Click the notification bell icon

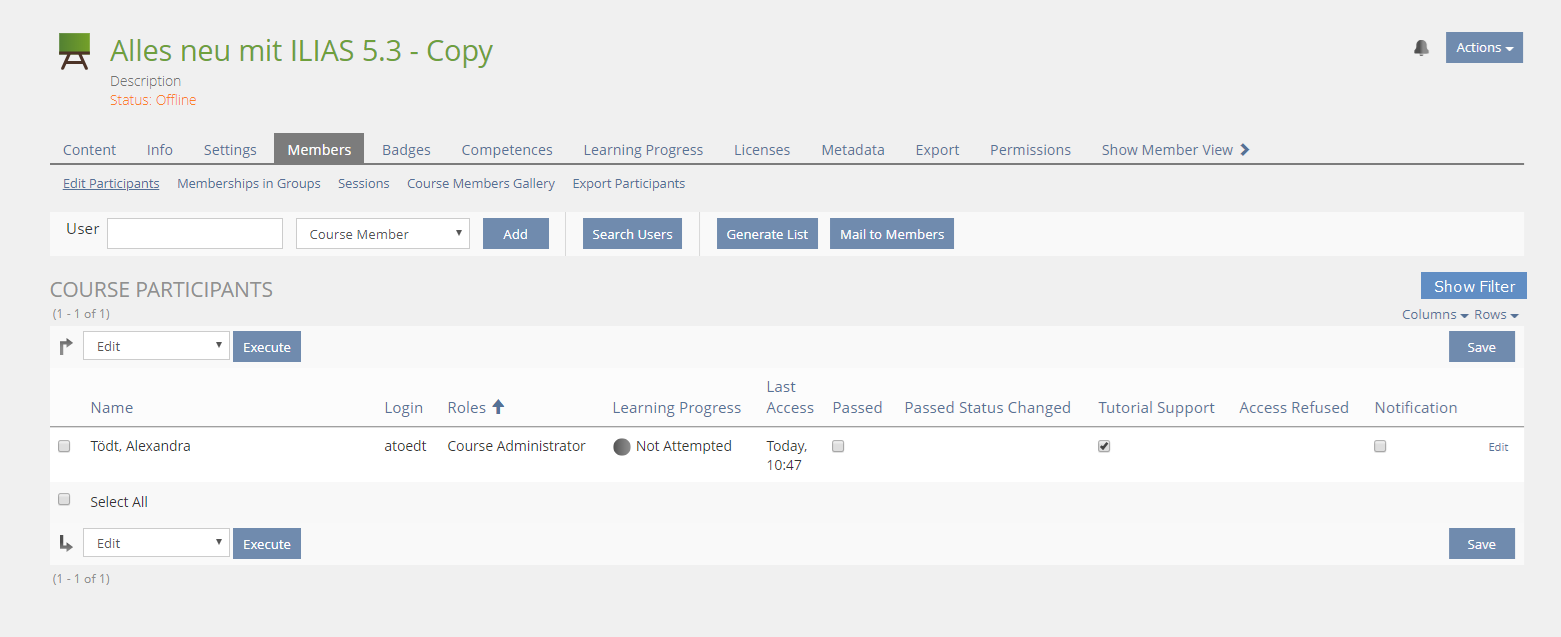point(1421,48)
